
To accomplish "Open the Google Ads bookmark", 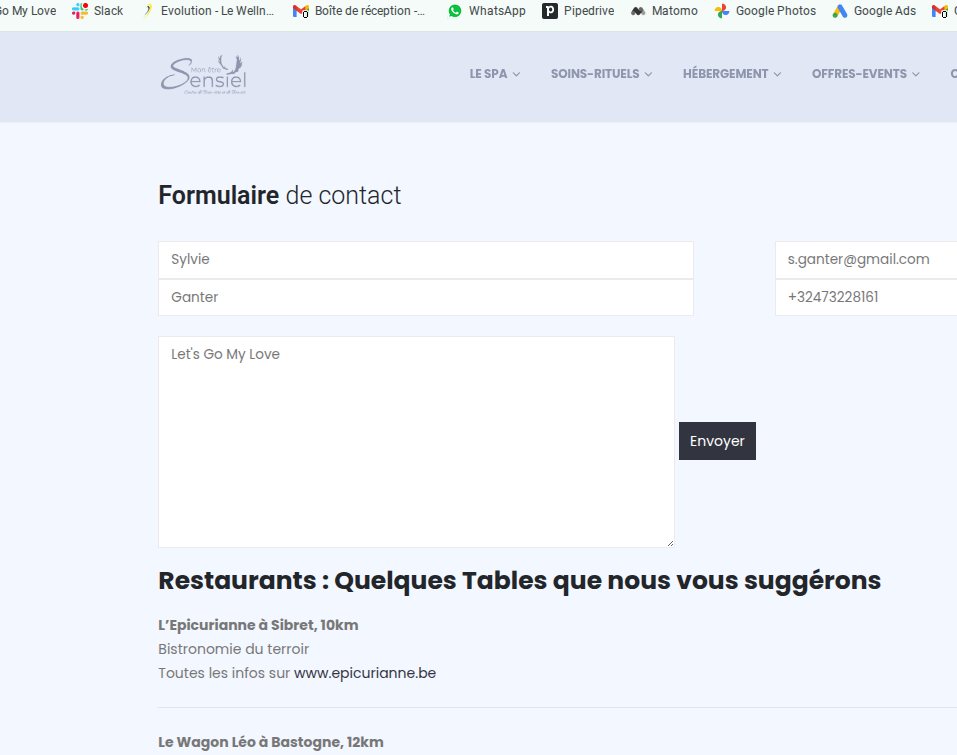I will 874,11.
